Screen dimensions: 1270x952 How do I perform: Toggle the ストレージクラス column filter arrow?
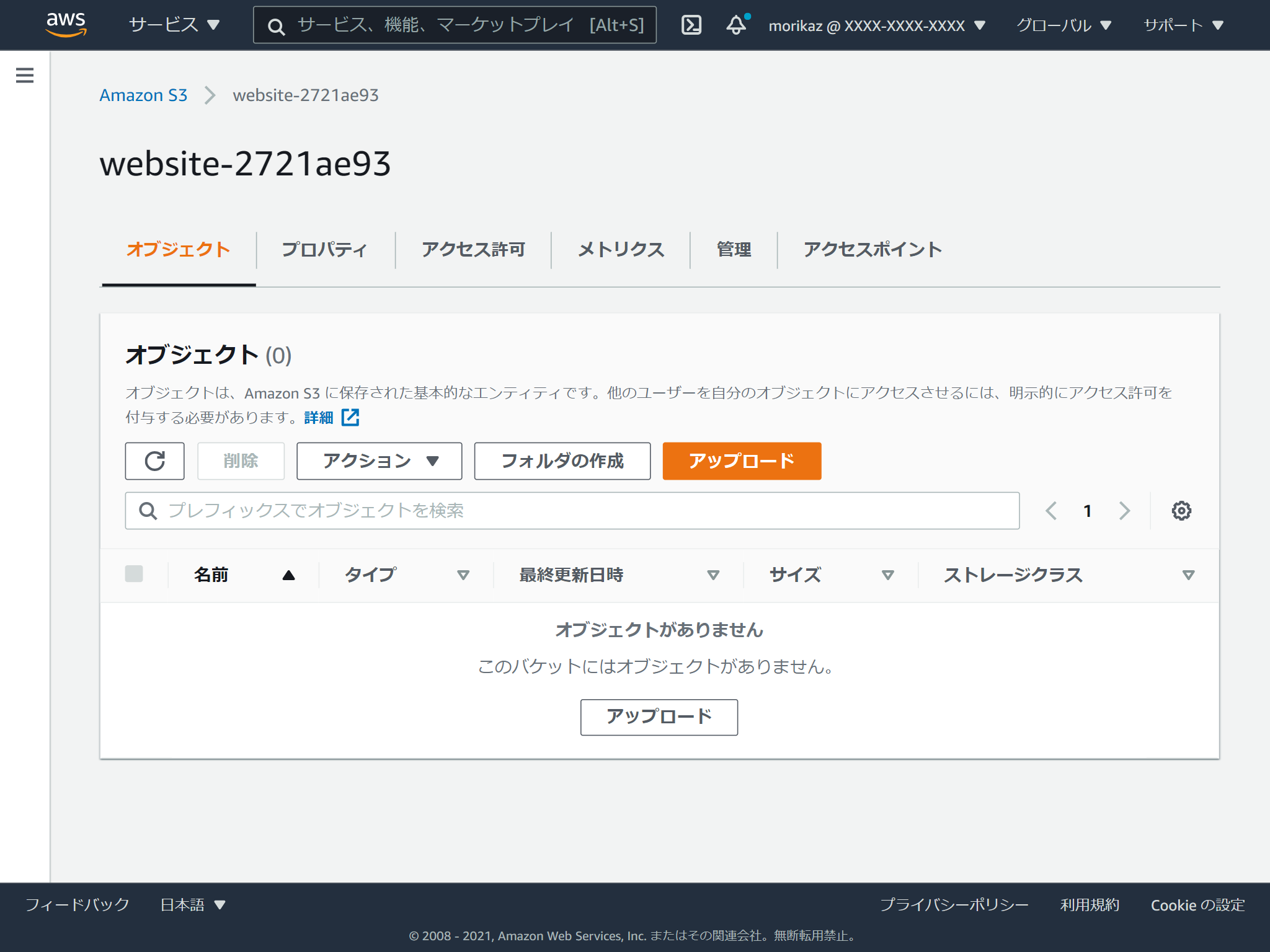point(1188,575)
